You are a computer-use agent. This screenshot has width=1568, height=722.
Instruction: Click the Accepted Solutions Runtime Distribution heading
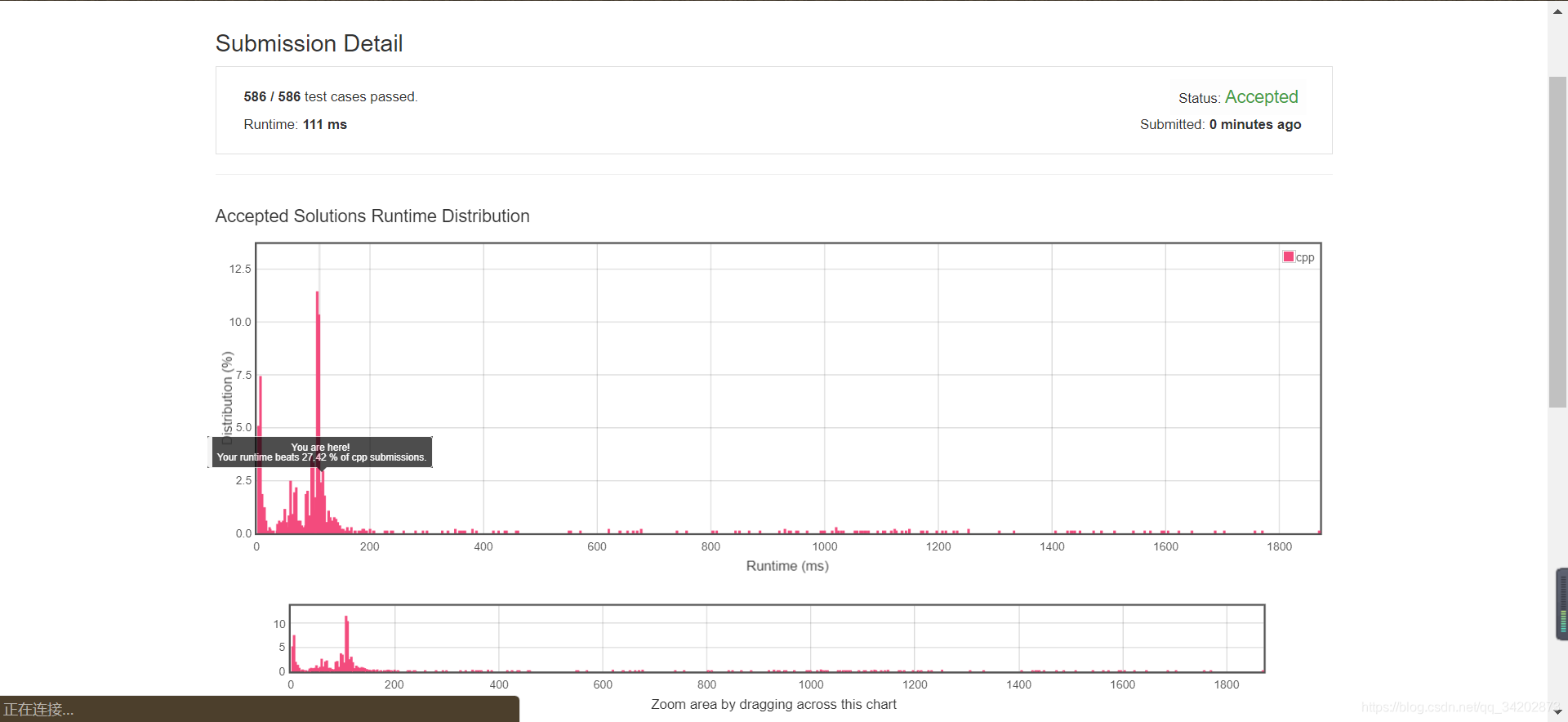pos(372,216)
